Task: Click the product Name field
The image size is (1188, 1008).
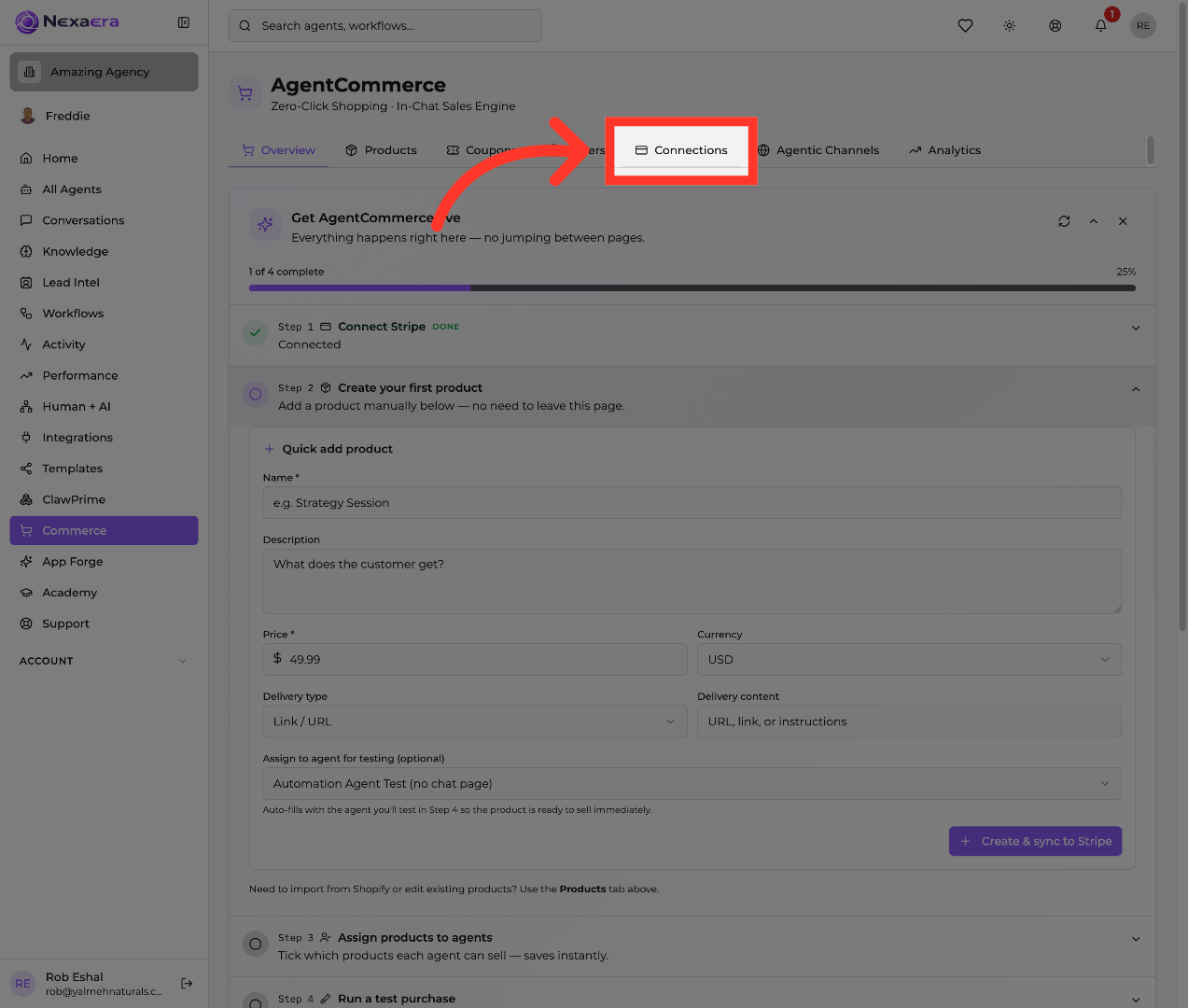Action: pos(692,503)
